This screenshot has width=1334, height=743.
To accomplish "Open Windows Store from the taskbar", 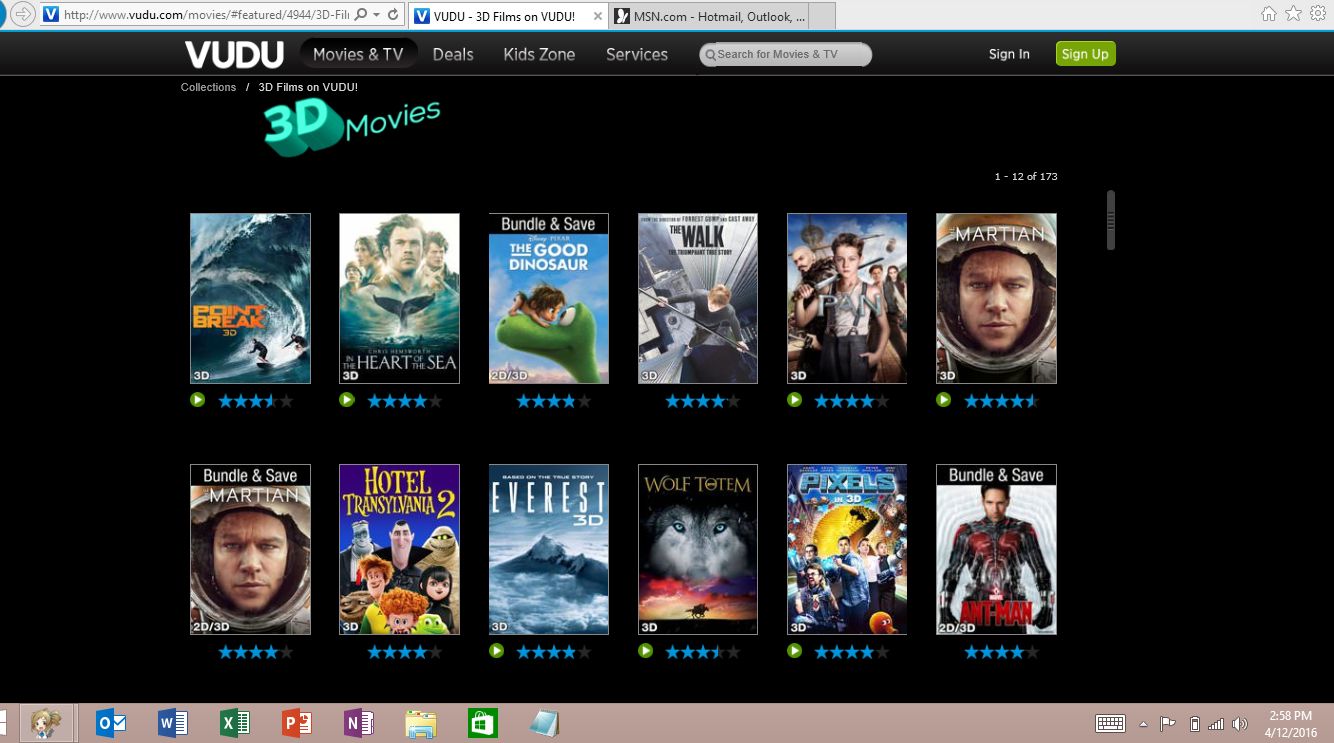I will (x=483, y=723).
